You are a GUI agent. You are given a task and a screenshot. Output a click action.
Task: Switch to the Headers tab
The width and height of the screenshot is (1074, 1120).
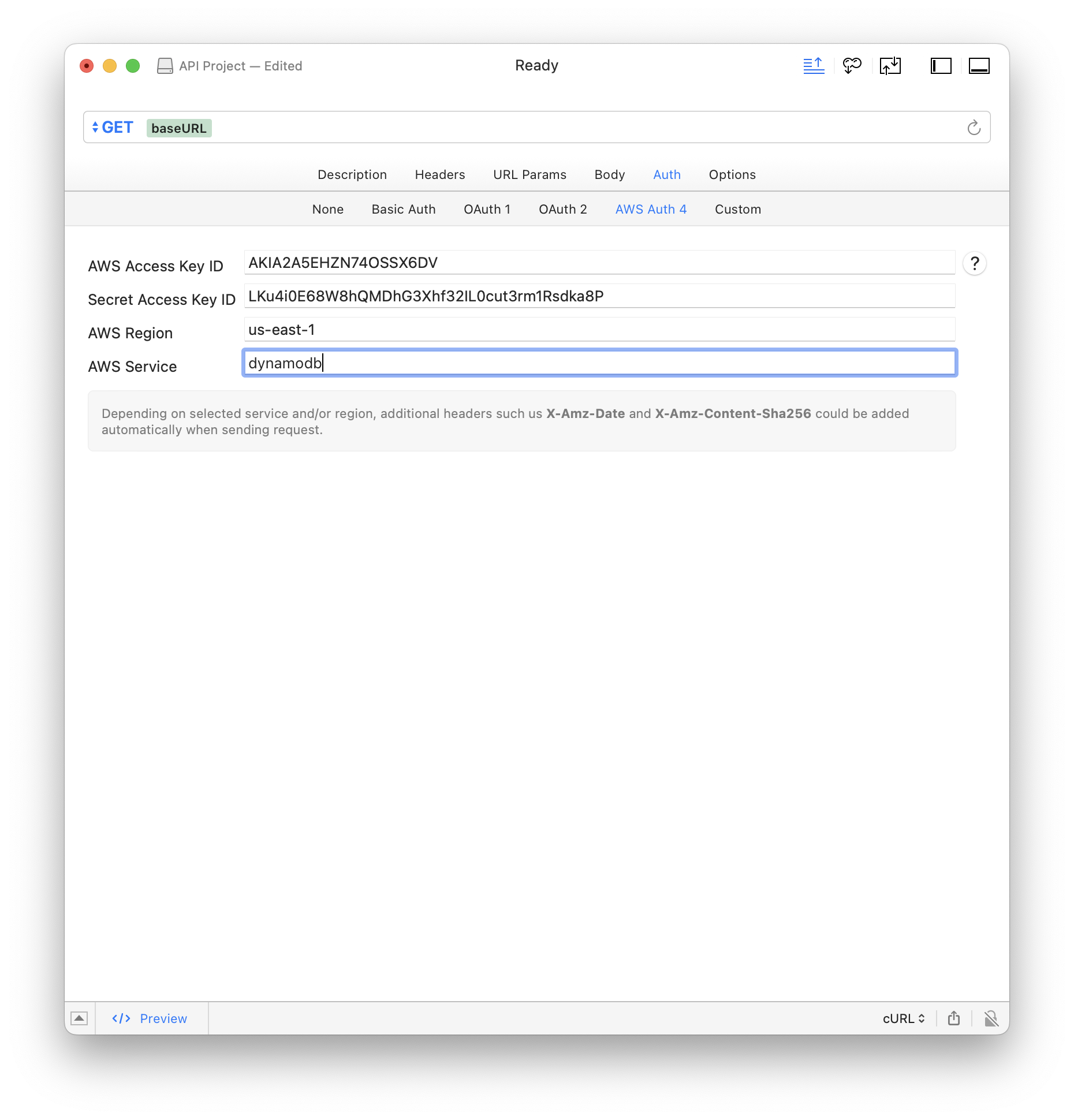click(440, 174)
